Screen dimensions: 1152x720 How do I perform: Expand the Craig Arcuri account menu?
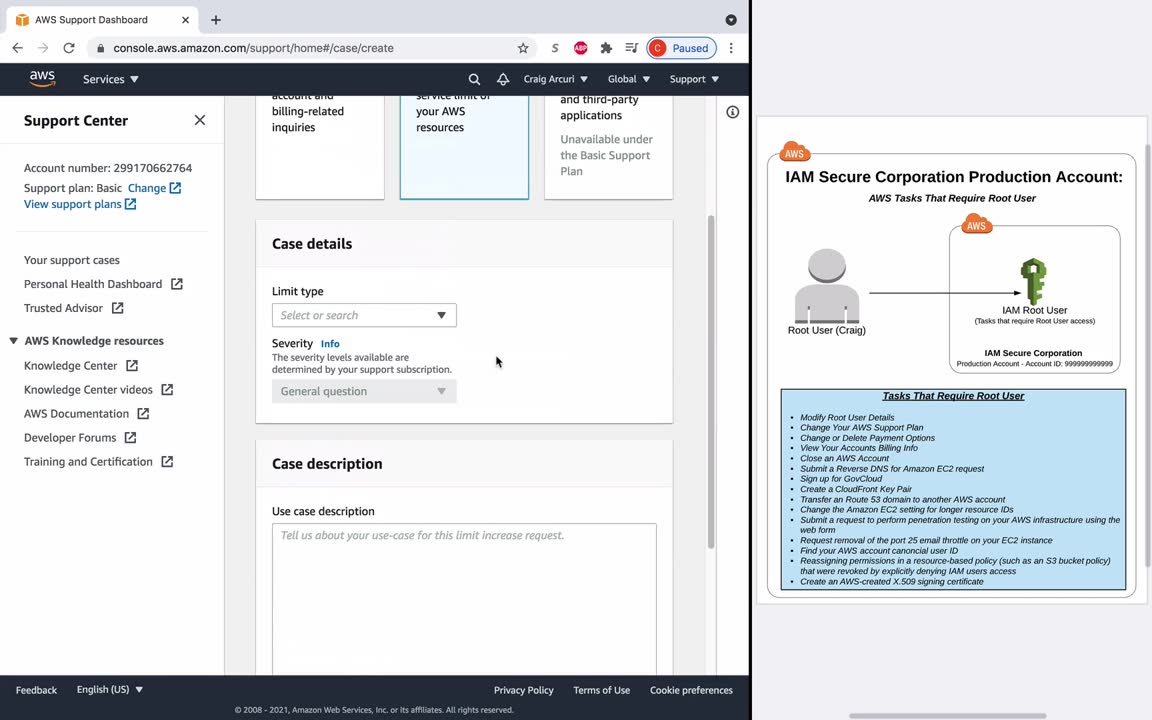(x=555, y=79)
